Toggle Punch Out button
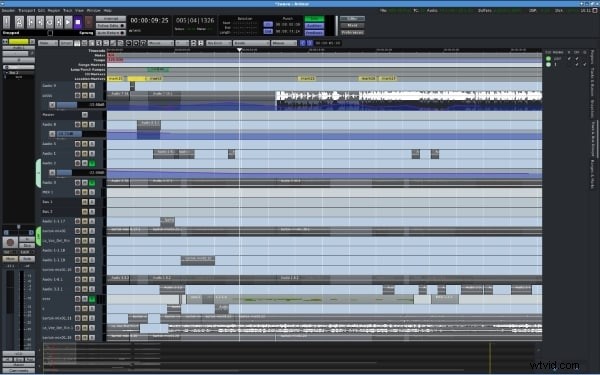 pyautogui.click(x=268, y=31)
